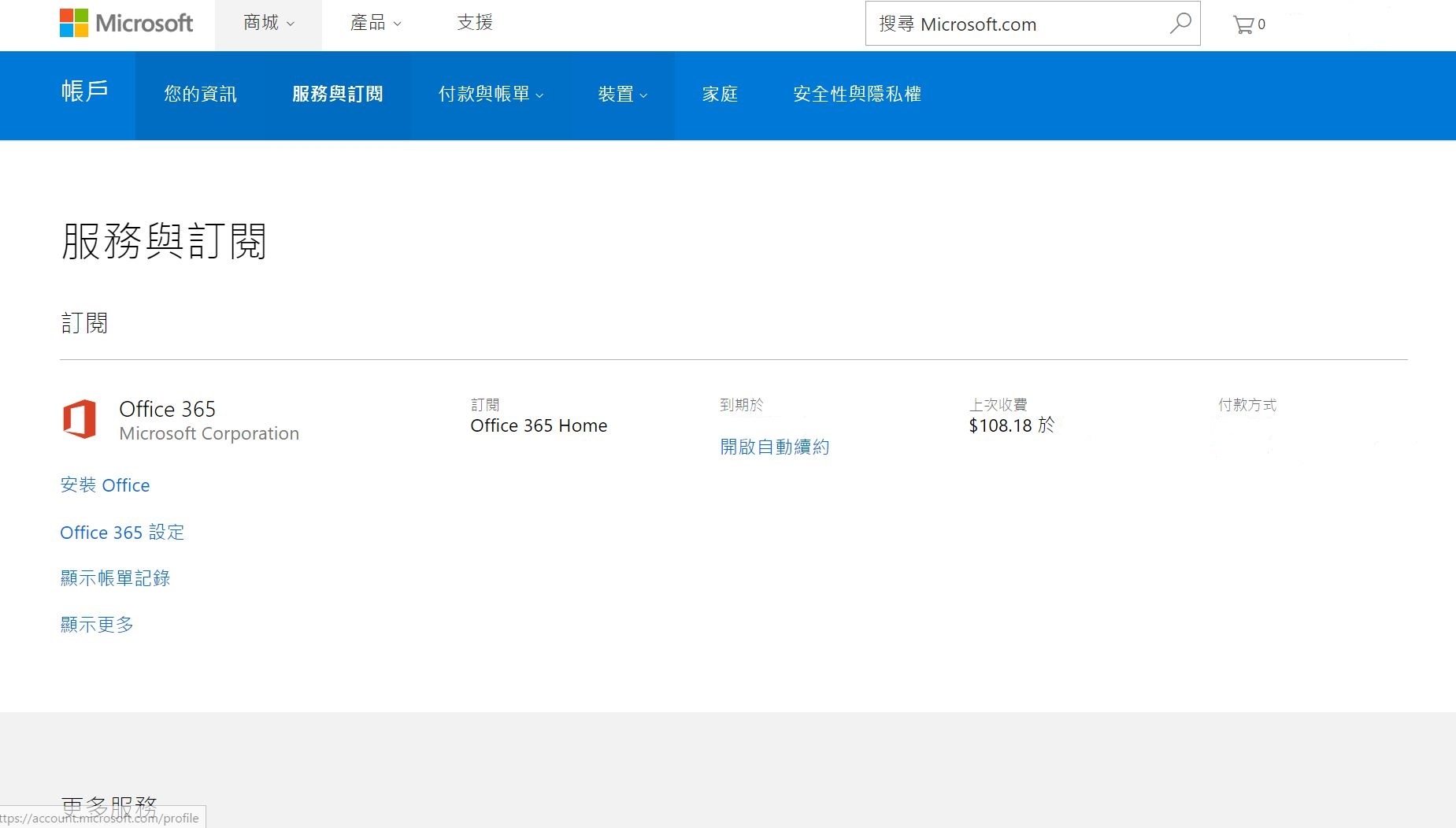Expand the 產品 dropdown menu

point(376,23)
